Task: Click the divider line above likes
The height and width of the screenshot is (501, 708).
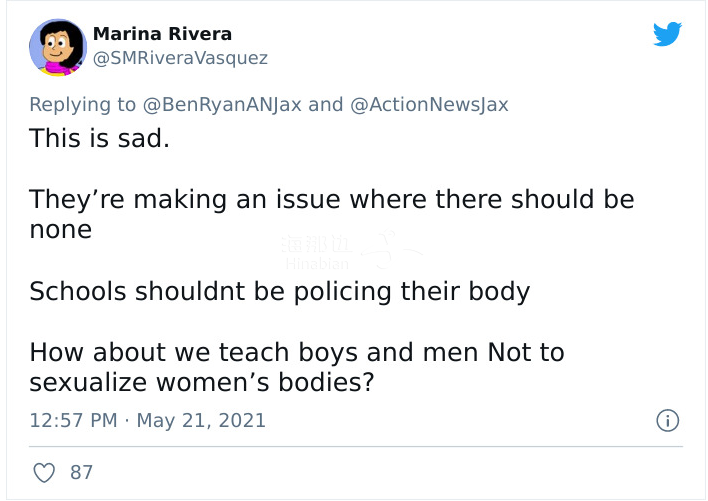Action: [x=356, y=447]
